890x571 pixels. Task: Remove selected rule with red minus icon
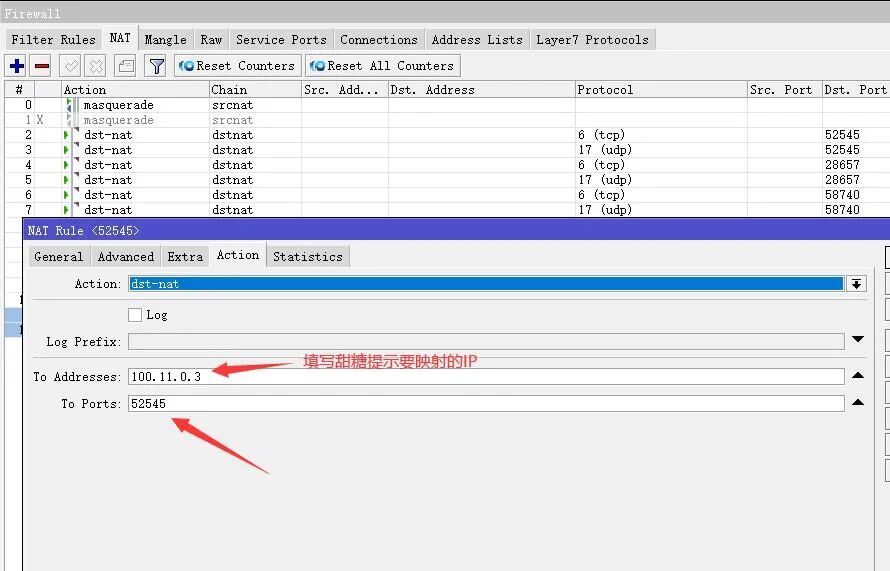click(42, 66)
